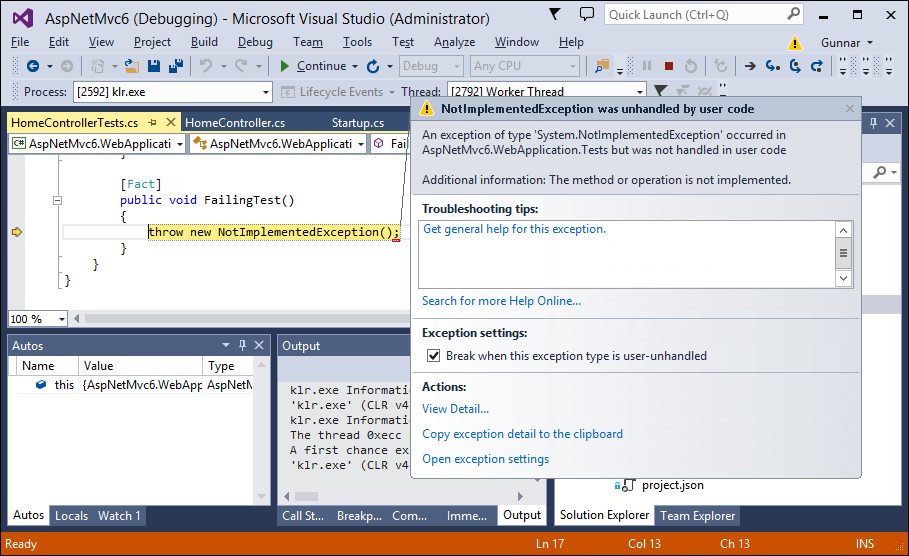Click the notifications flag icon in title bar

coord(555,14)
